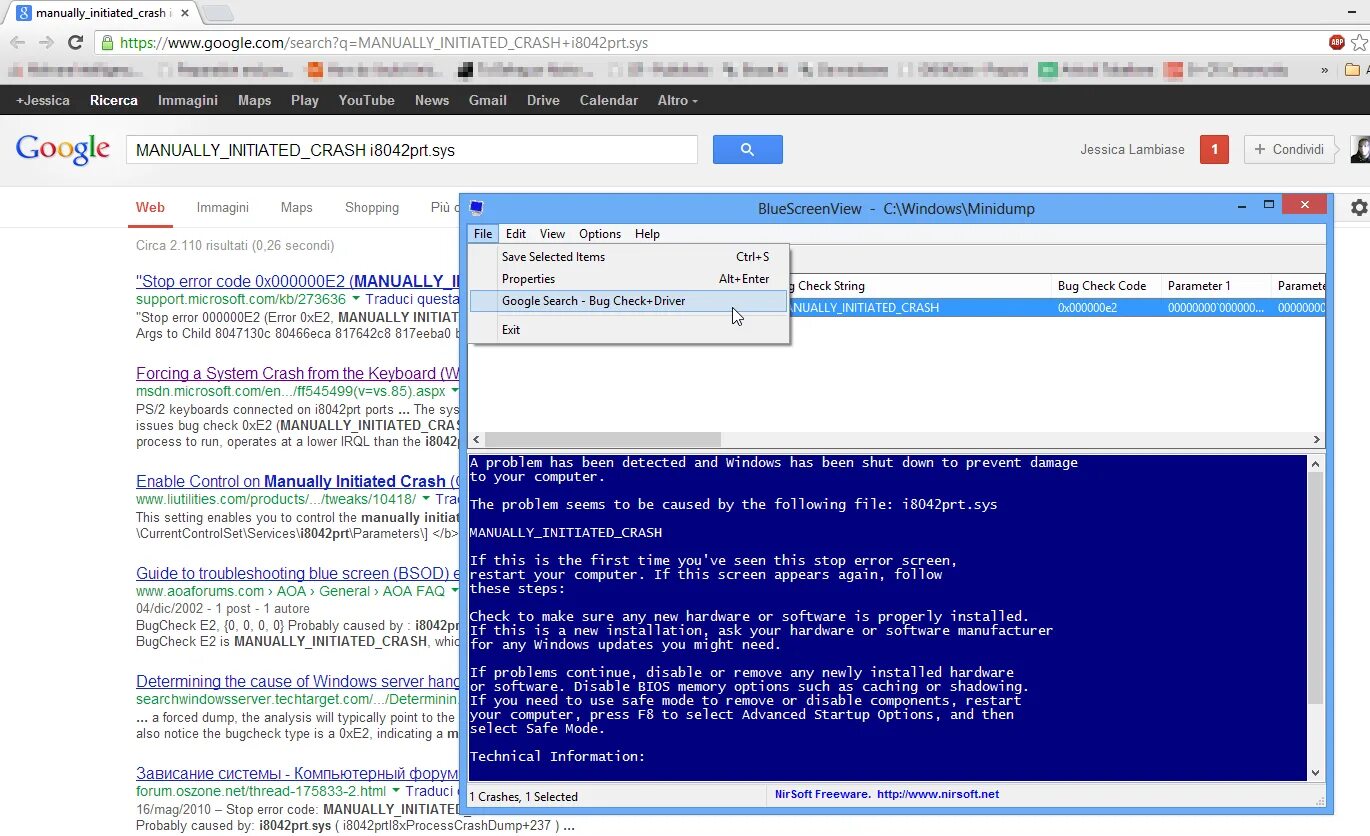This screenshot has width=1370, height=836.
Task: Click the forward navigation arrow
Action: (46, 42)
